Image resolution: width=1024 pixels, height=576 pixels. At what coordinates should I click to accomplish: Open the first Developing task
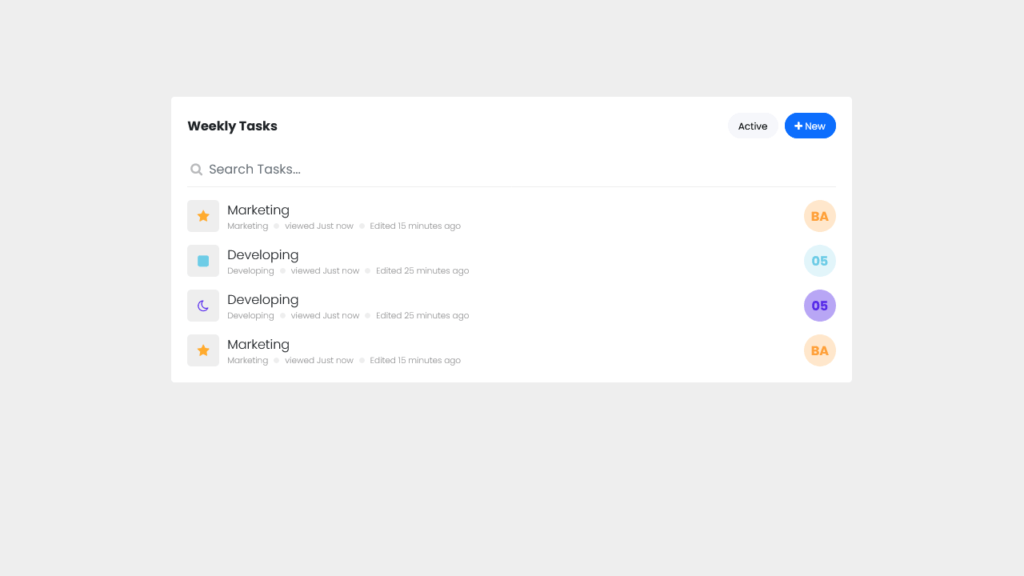pyautogui.click(x=263, y=255)
